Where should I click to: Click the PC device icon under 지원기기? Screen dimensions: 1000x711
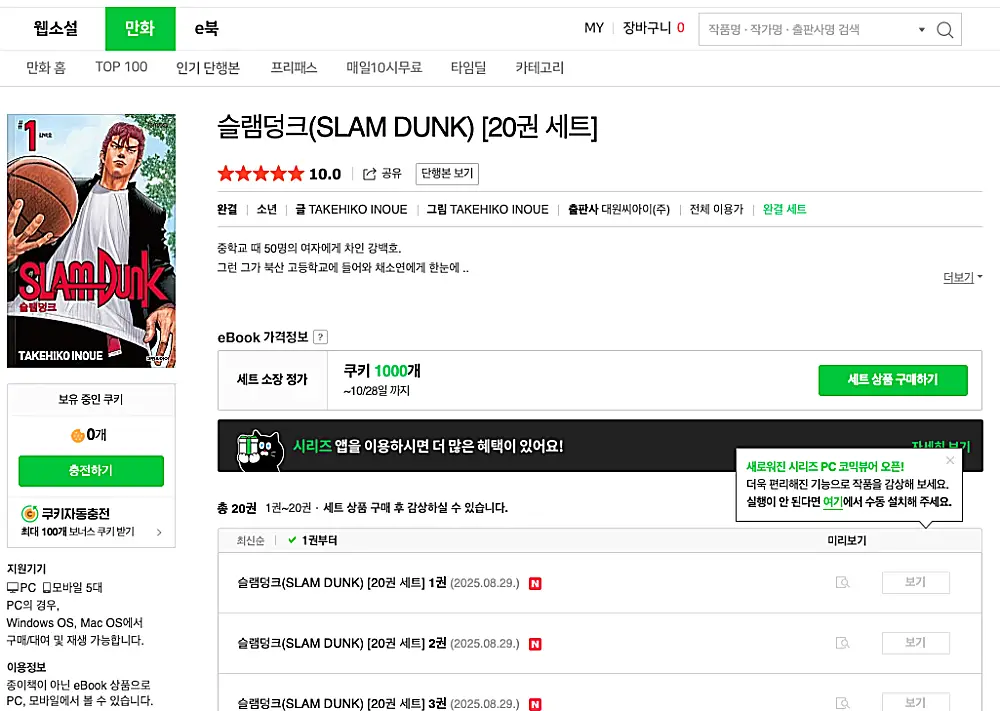(x=13, y=587)
